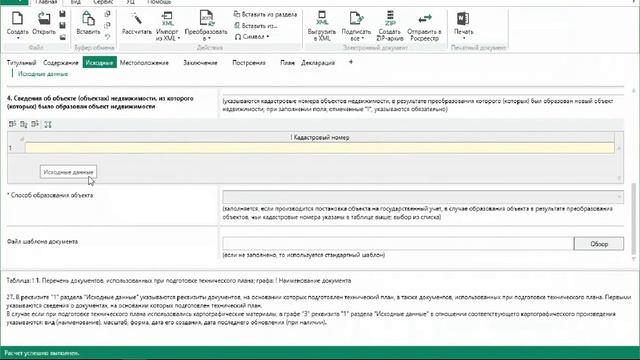Go to Построения section tab
The height and width of the screenshot is (360, 640).
(x=249, y=62)
